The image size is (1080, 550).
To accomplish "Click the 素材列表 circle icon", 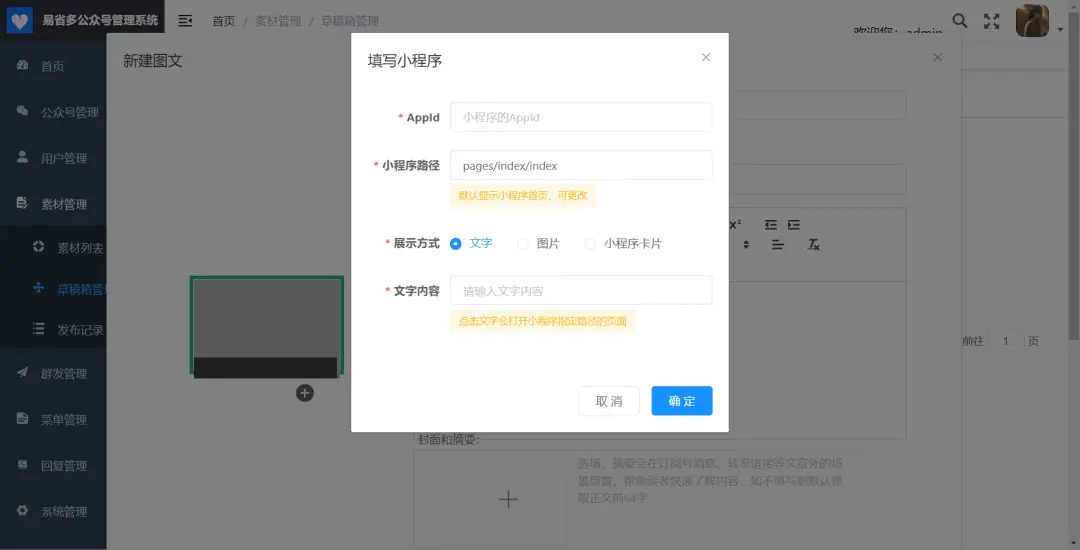I will tap(39, 246).
